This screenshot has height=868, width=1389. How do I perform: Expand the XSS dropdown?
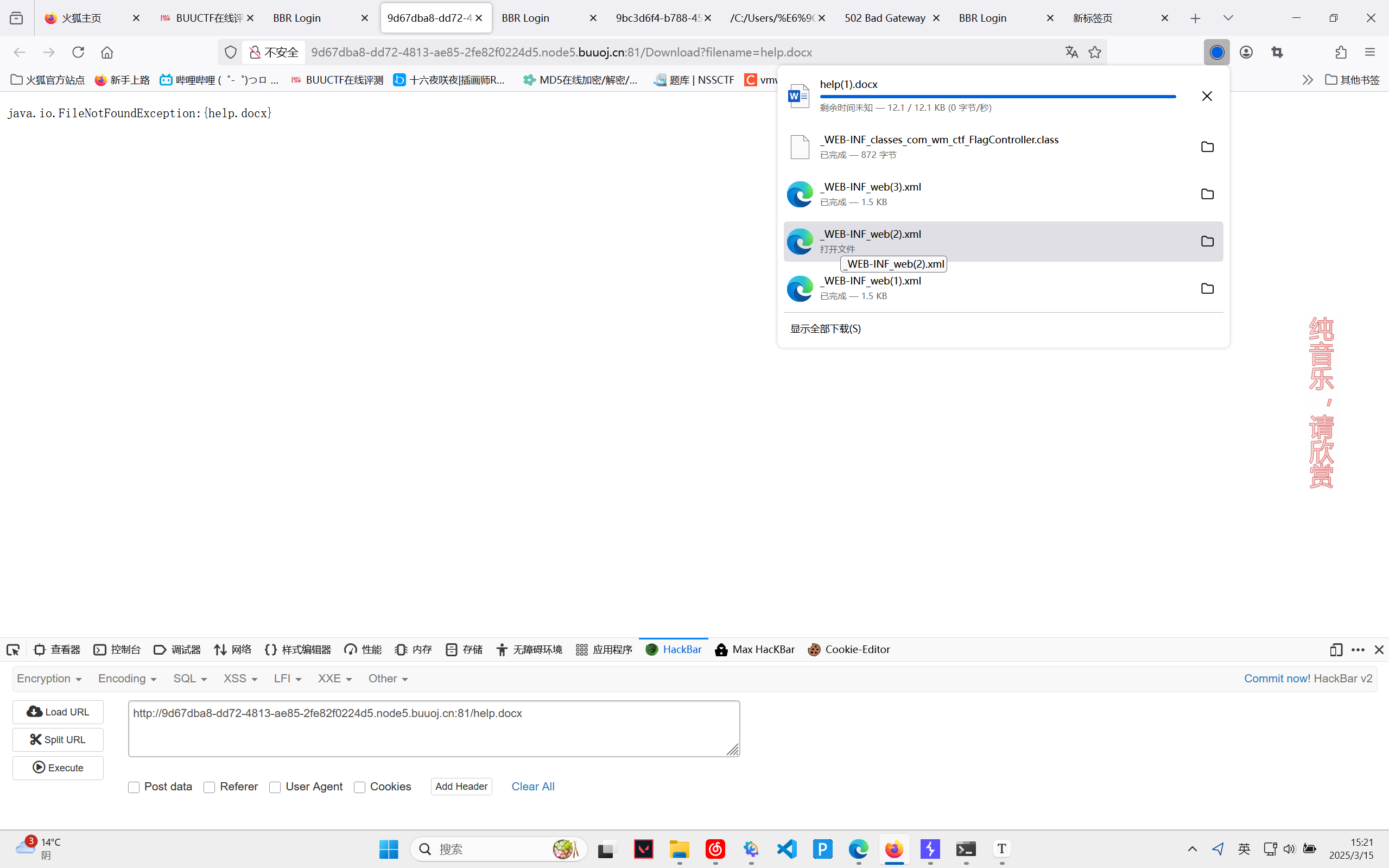240,679
